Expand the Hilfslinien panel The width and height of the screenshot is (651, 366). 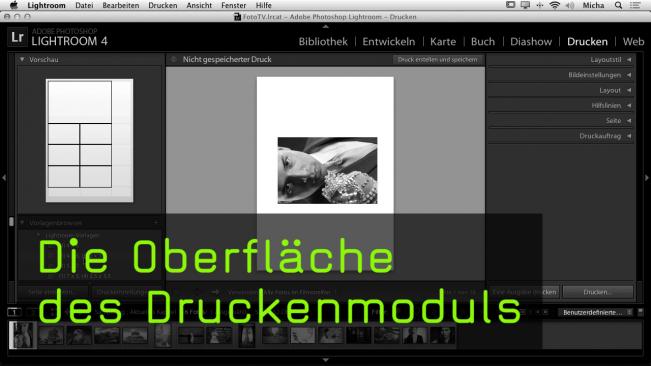pyautogui.click(x=629, y=105)
